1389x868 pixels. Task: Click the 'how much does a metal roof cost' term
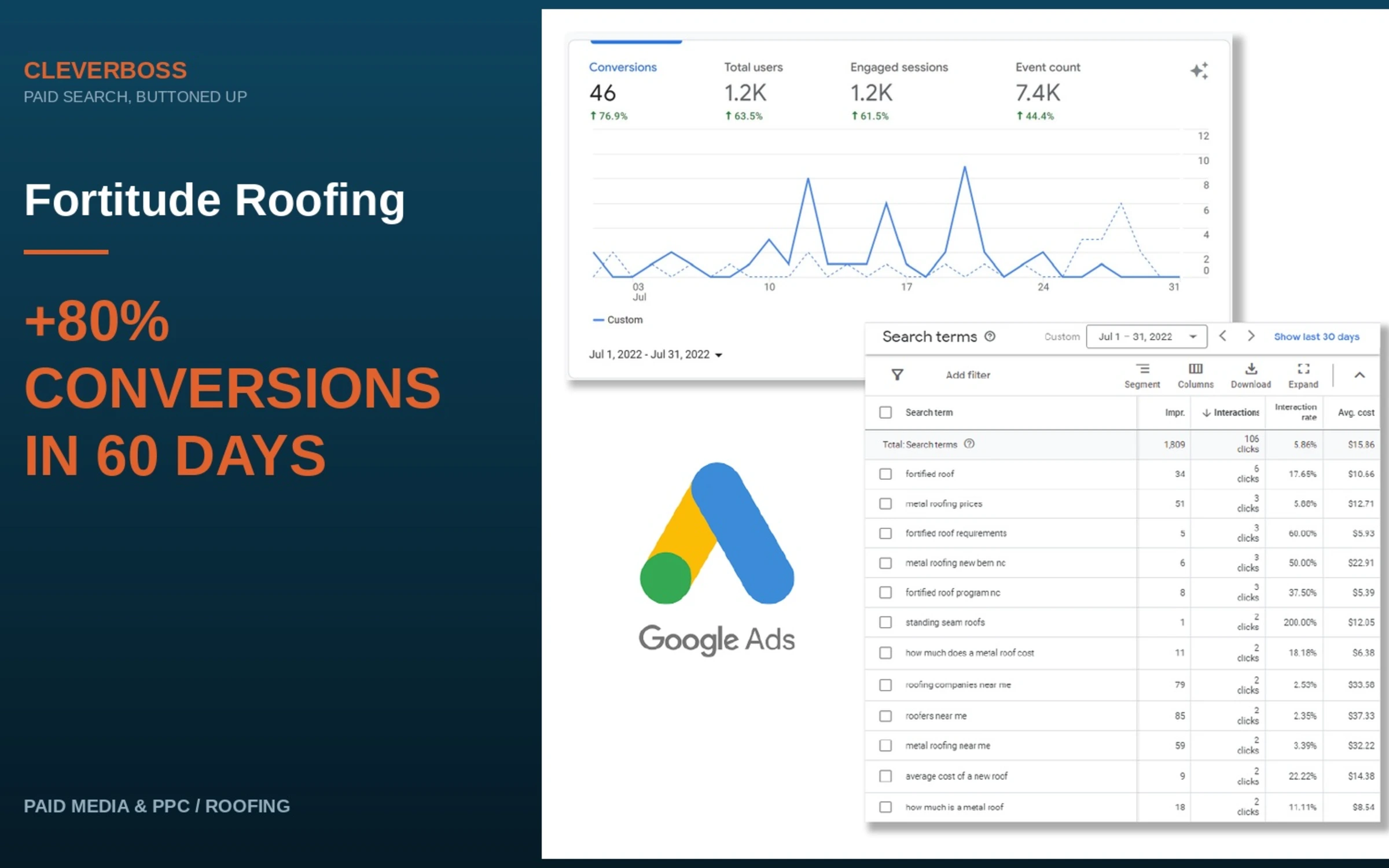(969, 653)
